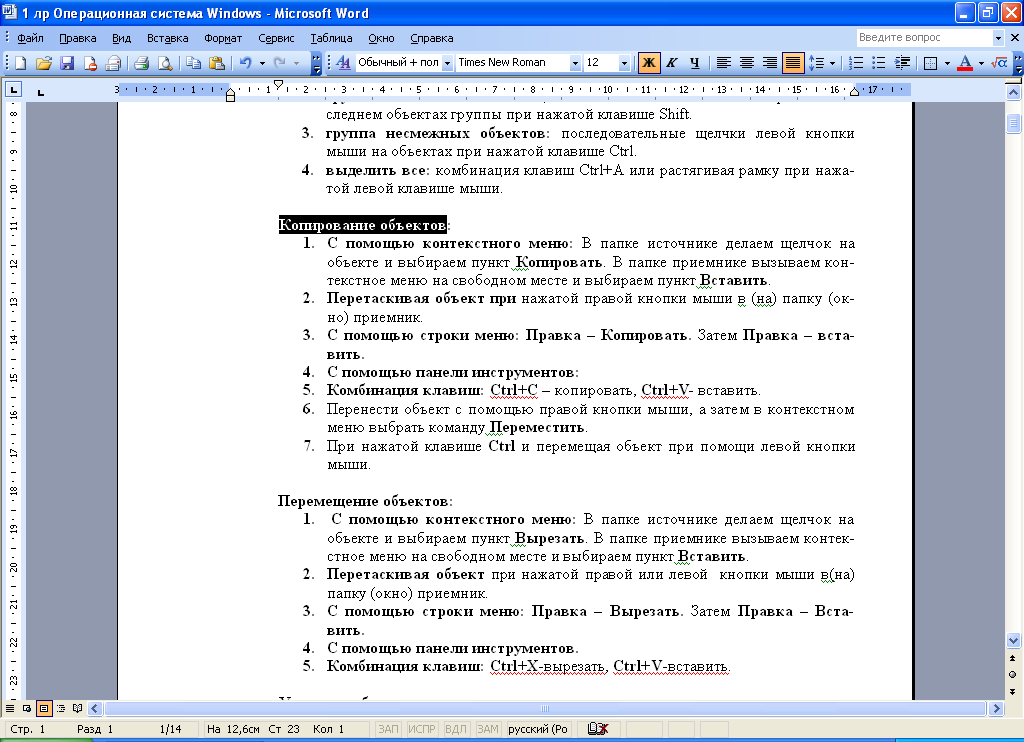The height and width of the screenshot is (742, 1024).
Task: Align text to the right
Action: [x=770, y=63]
